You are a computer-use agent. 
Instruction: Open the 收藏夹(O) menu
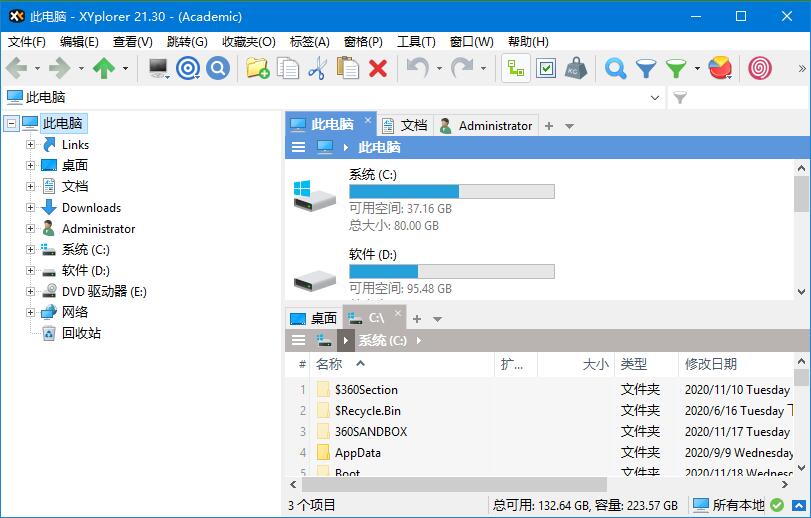point(249,41)
